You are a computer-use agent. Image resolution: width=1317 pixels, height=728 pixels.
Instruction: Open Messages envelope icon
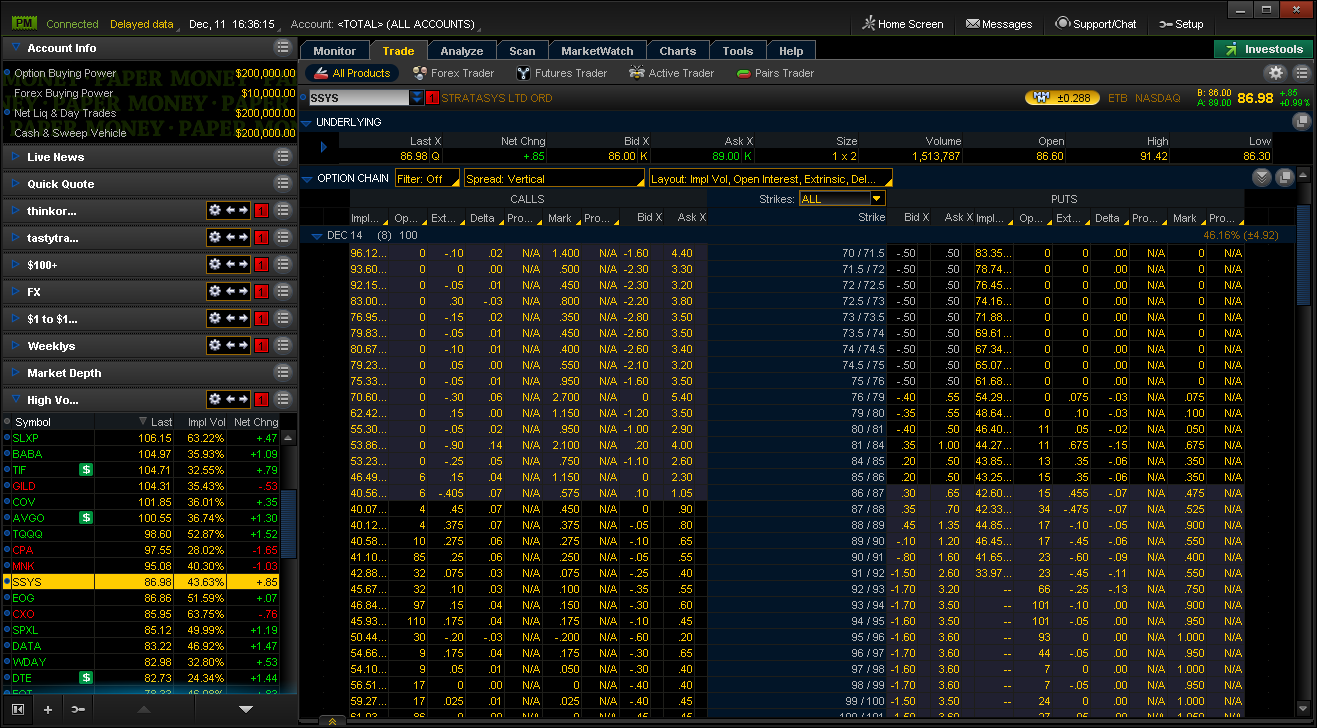point(973,24)
